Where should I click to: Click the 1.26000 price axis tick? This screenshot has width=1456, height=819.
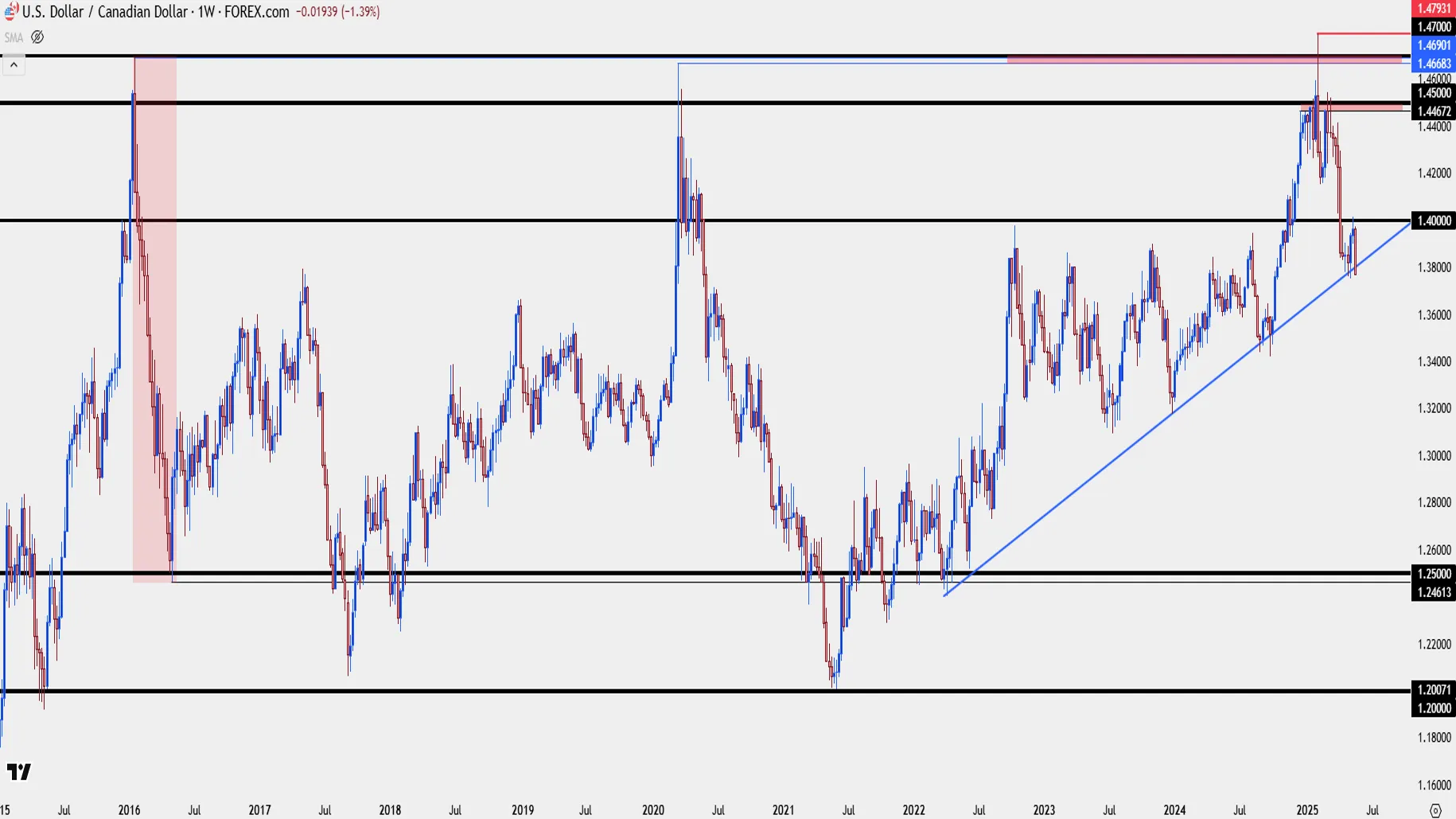pyautogui.click(x=1435, y=549)
